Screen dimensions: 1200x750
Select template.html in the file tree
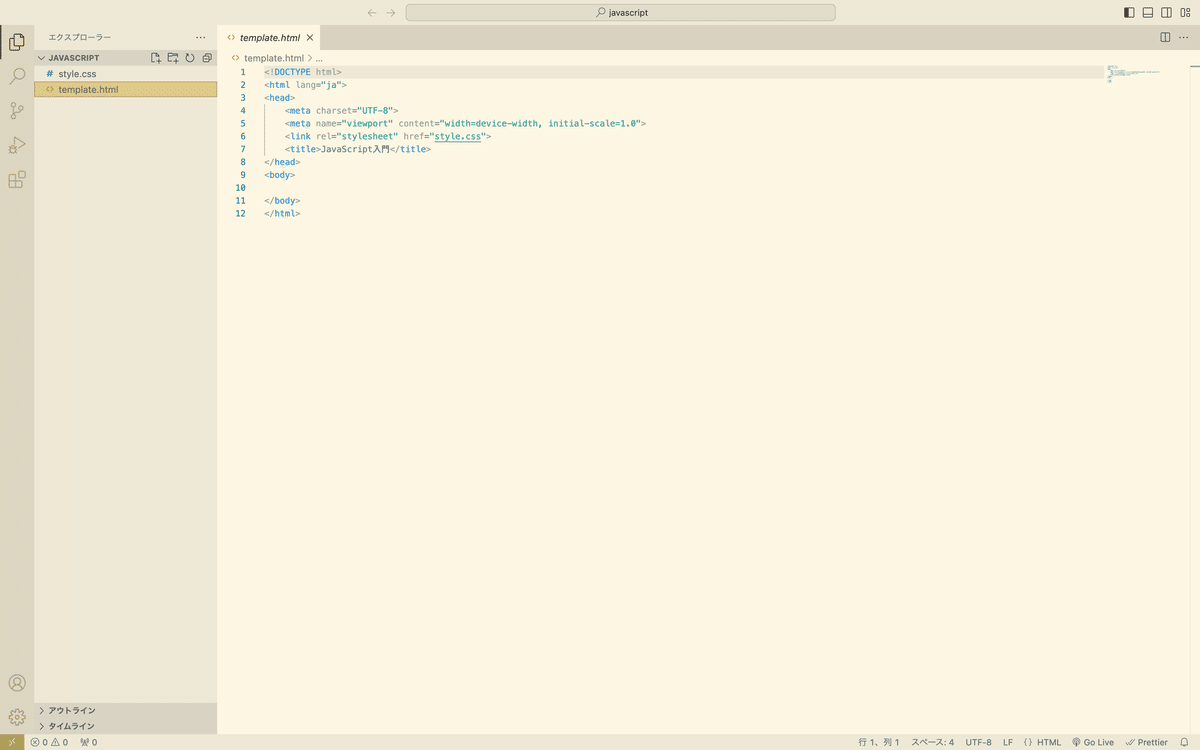(x=126, y=89)
